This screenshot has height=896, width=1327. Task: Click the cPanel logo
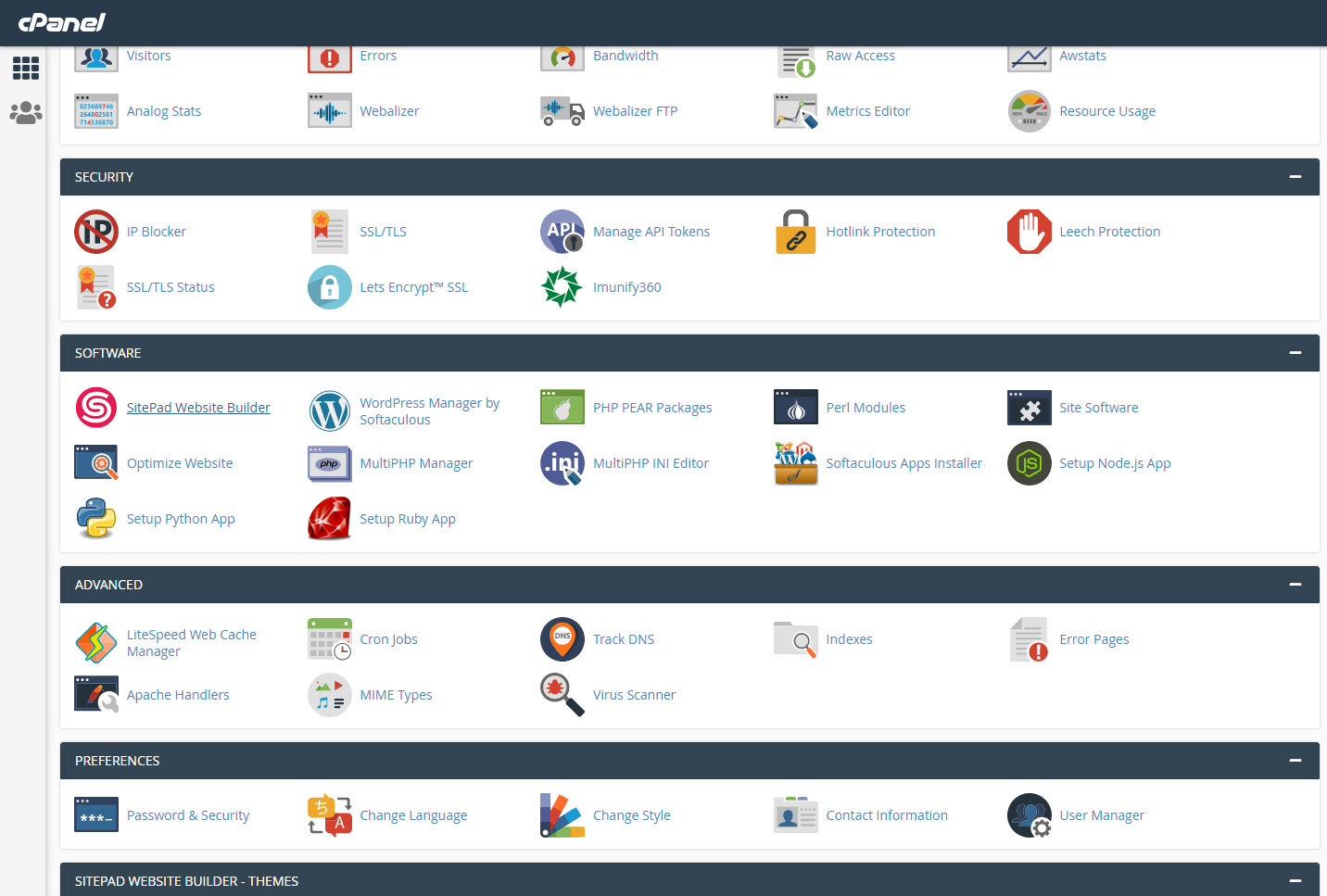point(62,22)
